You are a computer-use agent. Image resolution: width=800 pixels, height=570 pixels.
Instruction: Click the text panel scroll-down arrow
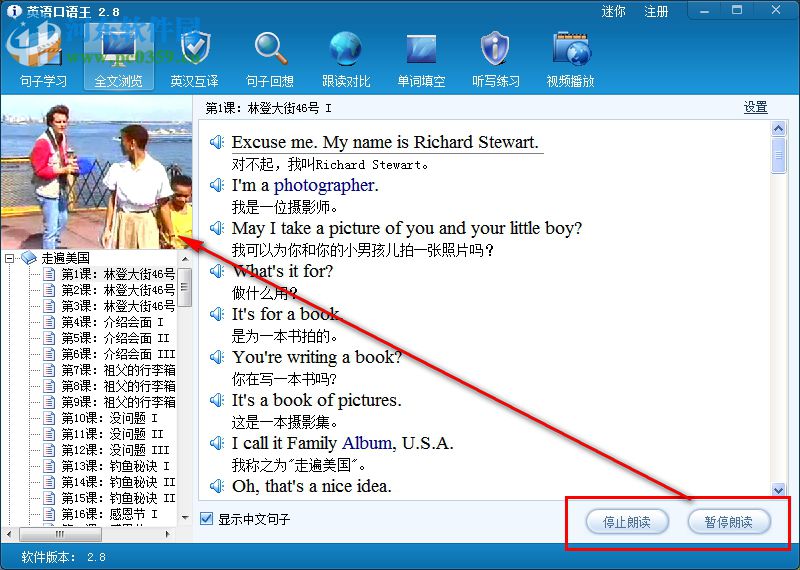(778, 490)
